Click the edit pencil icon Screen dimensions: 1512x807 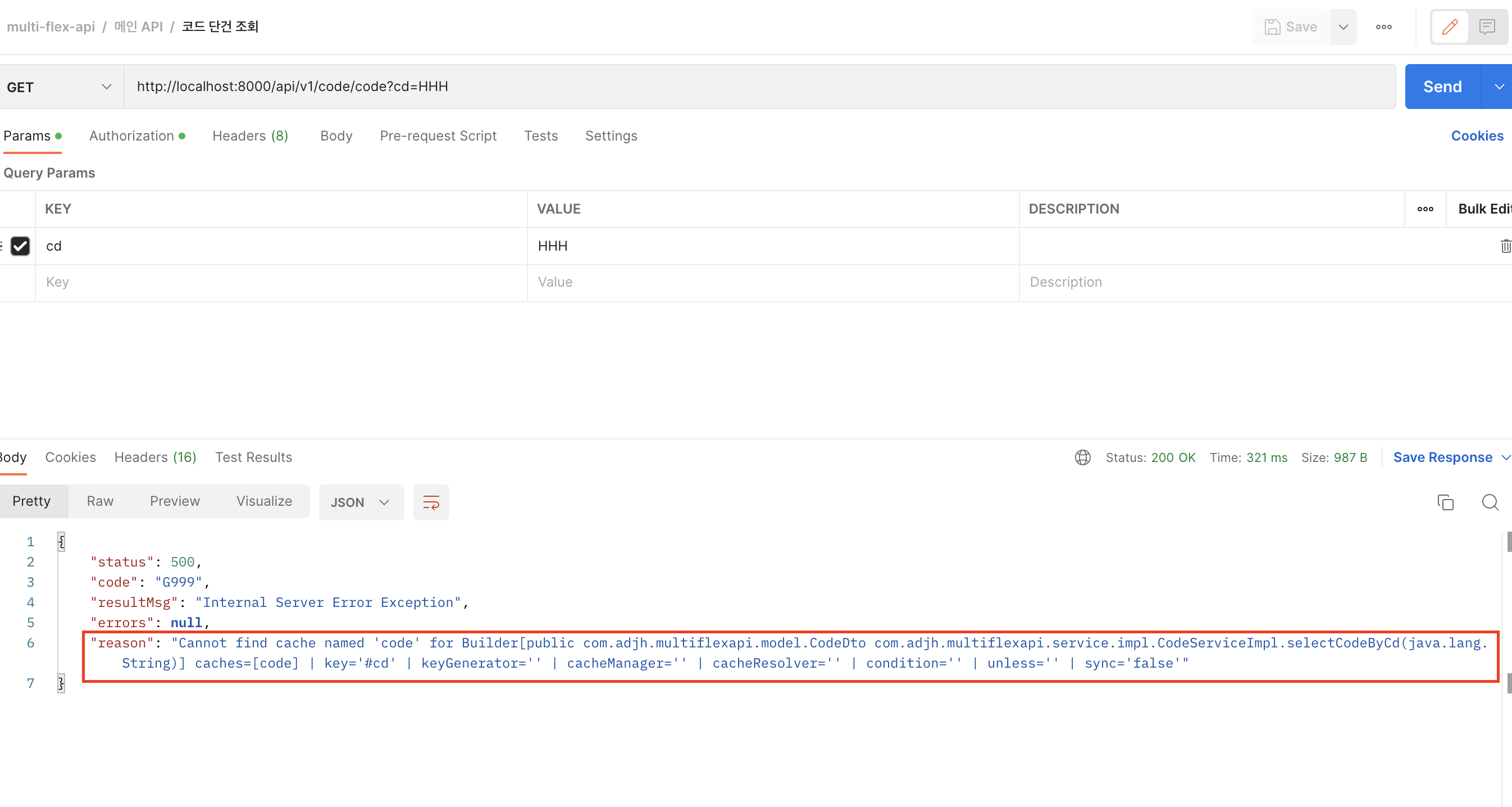(x=1449, y=27)
